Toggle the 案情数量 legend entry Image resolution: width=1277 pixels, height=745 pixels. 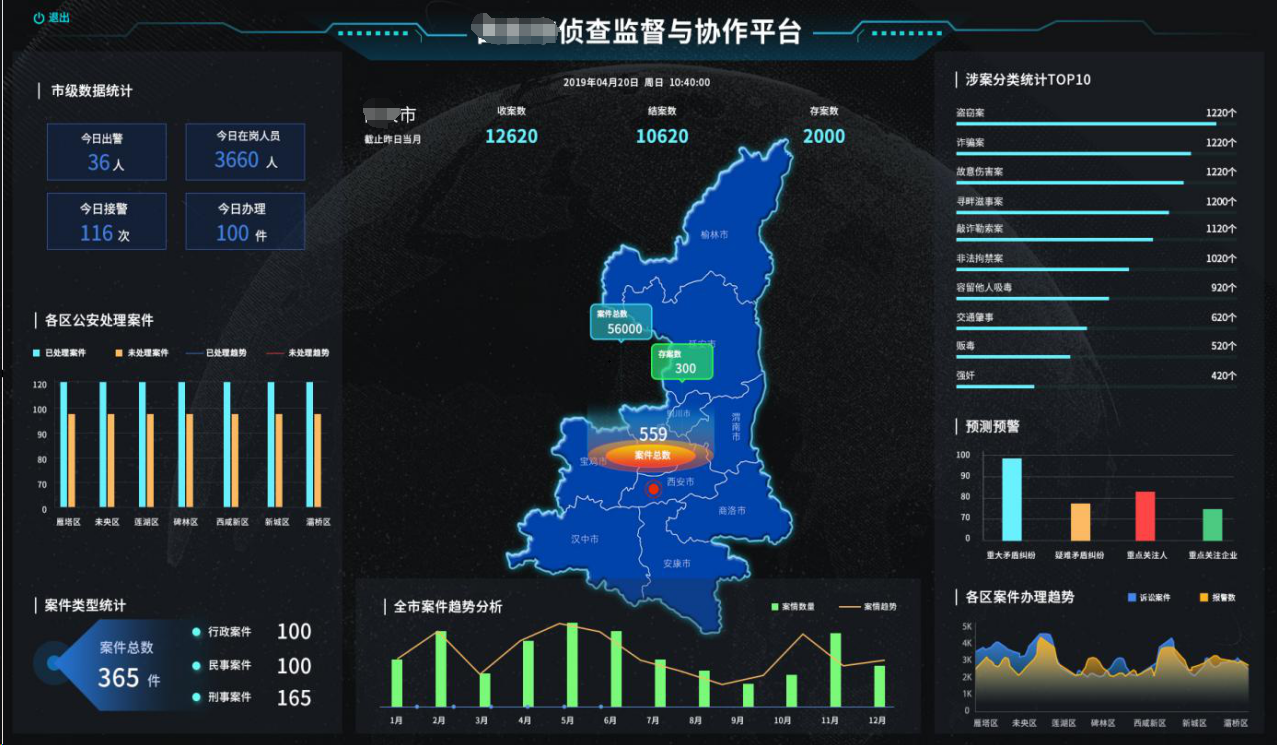click(793, 607)
